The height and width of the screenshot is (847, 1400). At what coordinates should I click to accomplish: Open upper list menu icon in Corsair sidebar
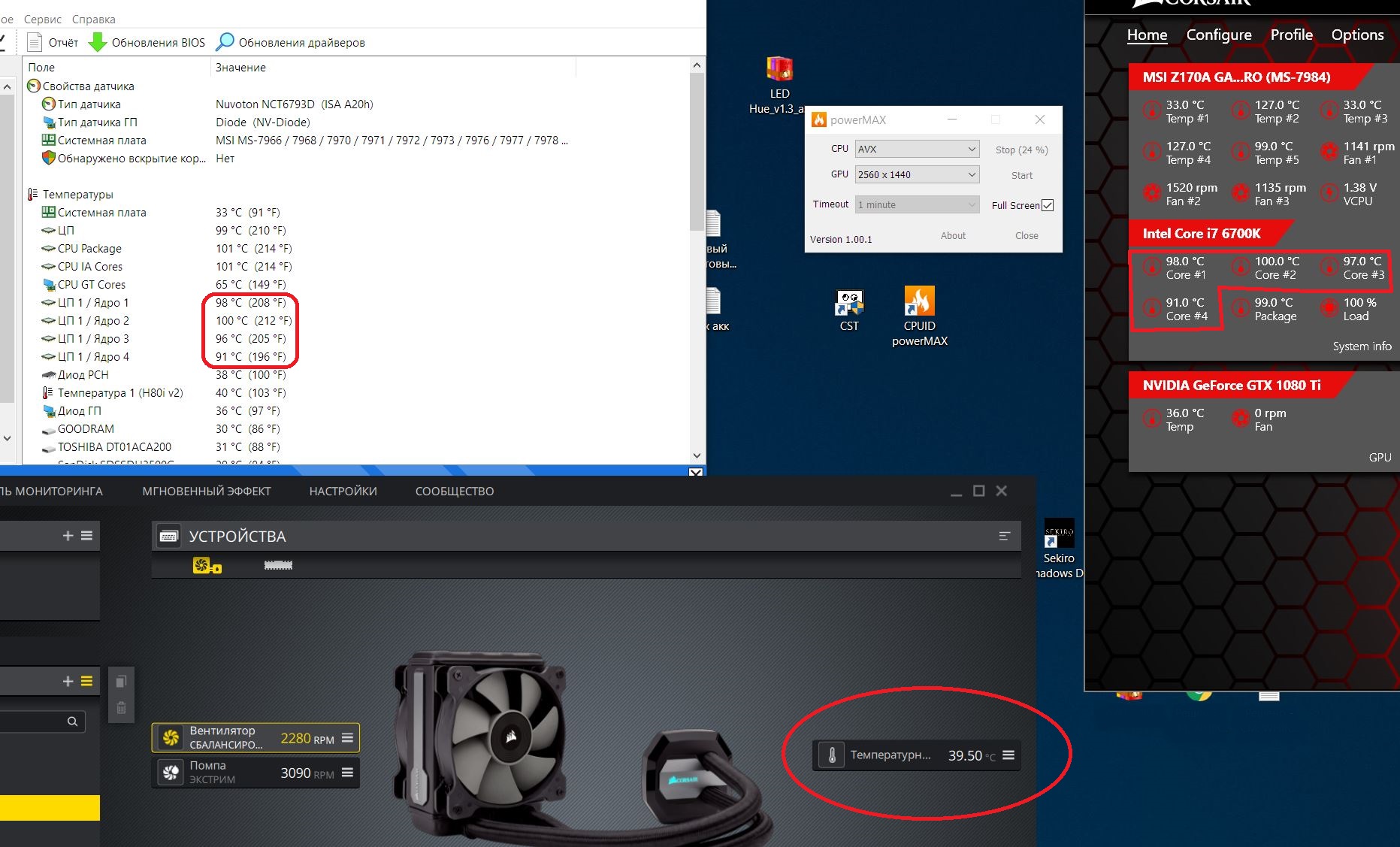coord(86,535)
